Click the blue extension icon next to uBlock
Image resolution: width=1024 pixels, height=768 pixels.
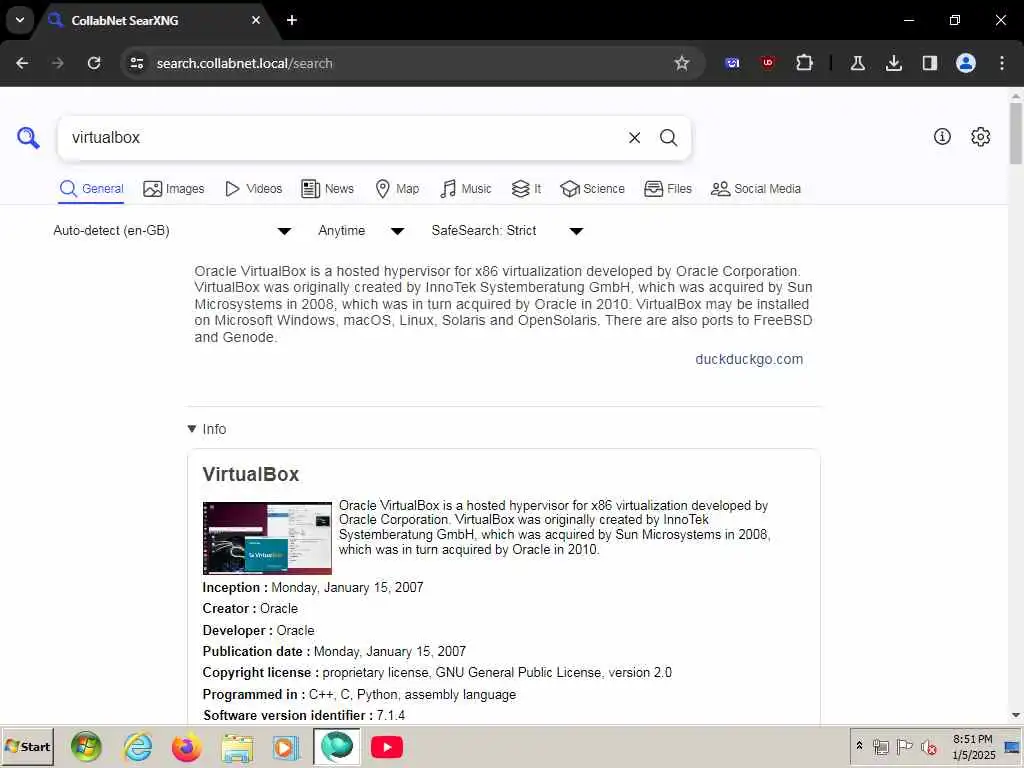point(732,63)
